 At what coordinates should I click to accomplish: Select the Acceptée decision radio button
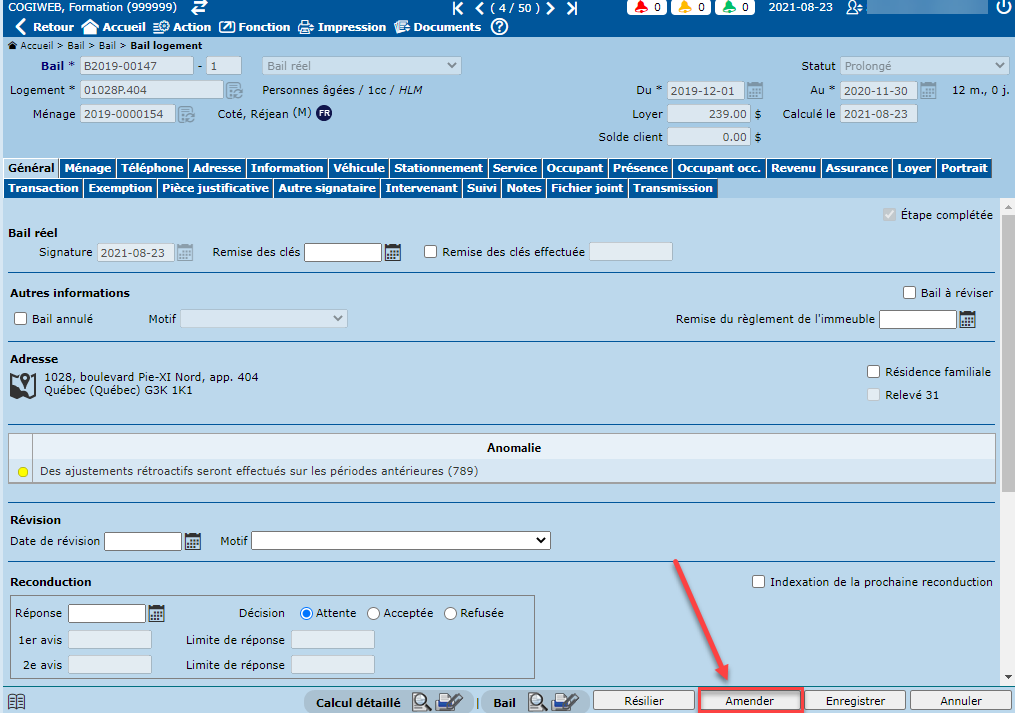(x=374, y=613)
